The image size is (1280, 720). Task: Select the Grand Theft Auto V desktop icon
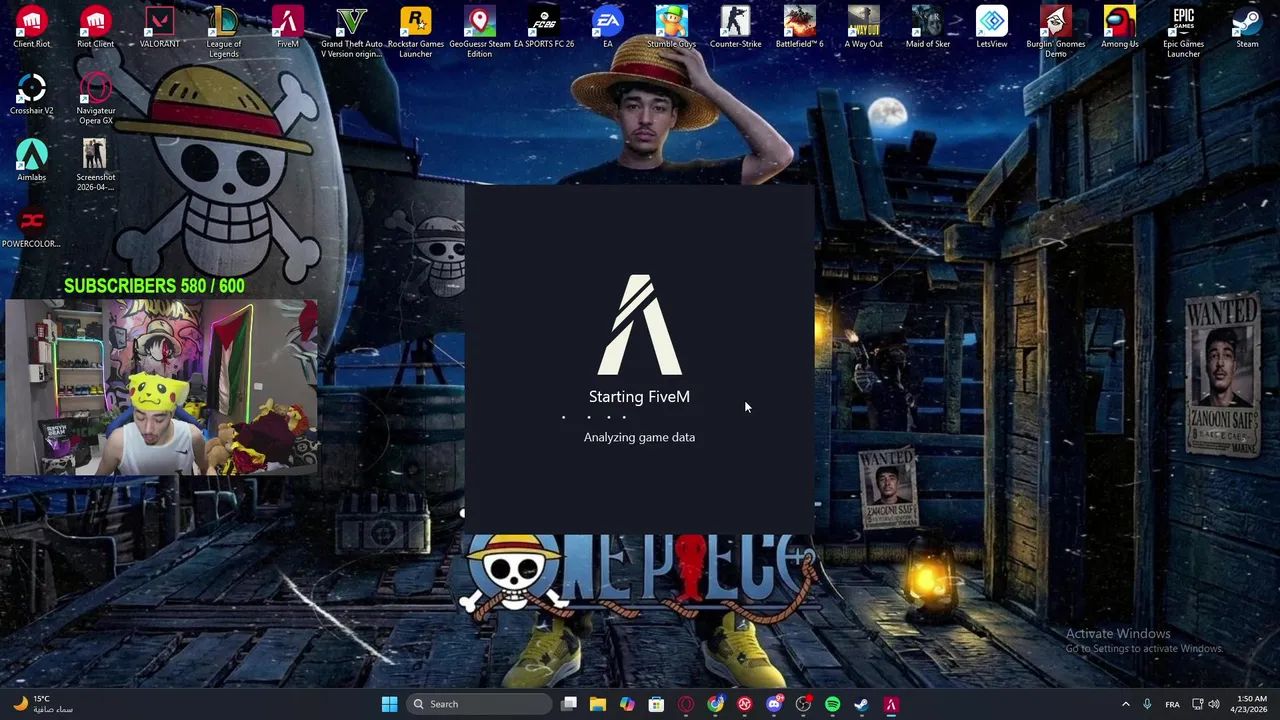tap(352, 32)
